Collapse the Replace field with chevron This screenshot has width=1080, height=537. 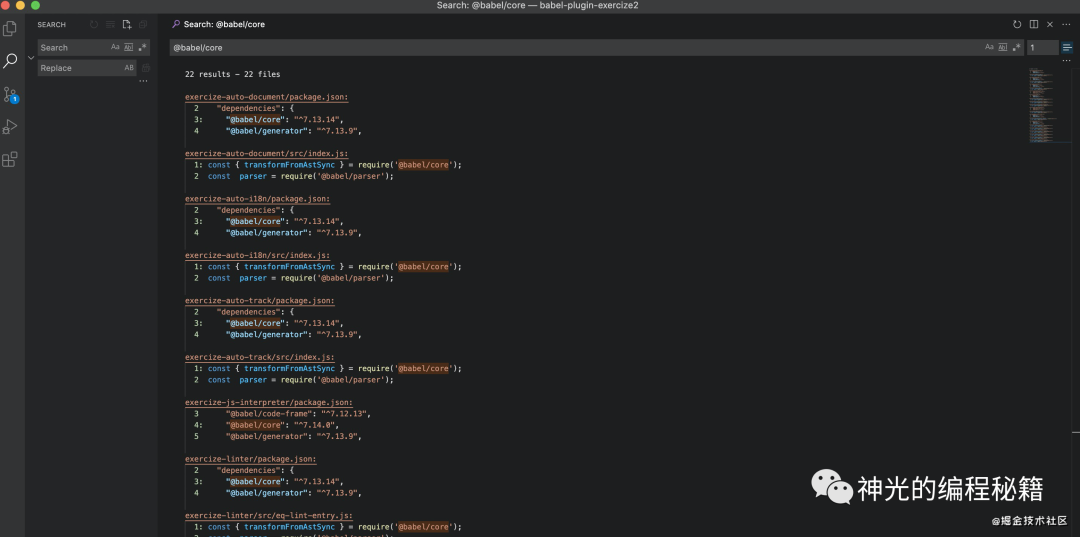pyautogui.click(x=31, y=58)
